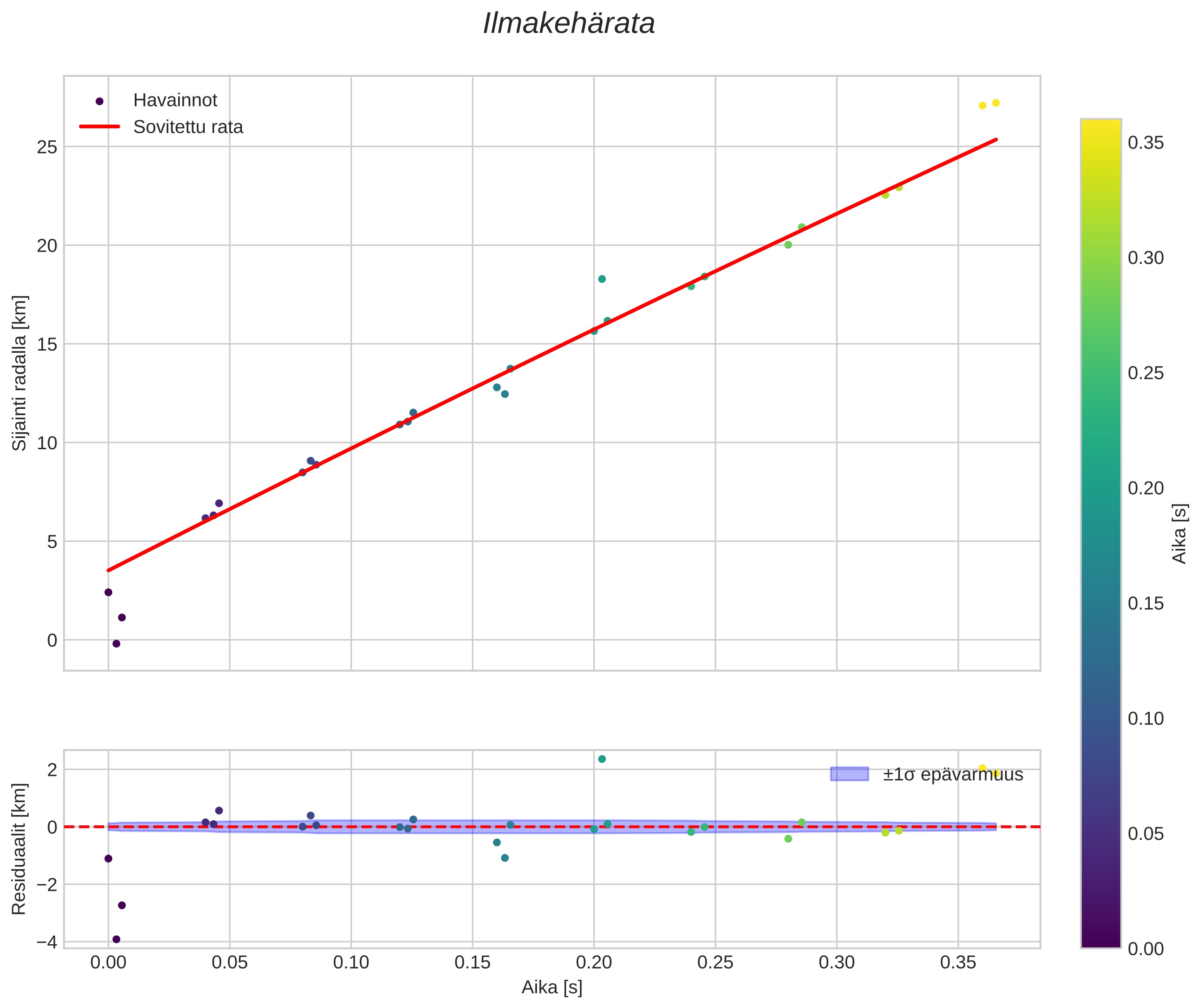The height and width of the screenshot is (1008, 1200).
Task: Click the "0.05" tick on the x-axis
Action: point(229,962)
